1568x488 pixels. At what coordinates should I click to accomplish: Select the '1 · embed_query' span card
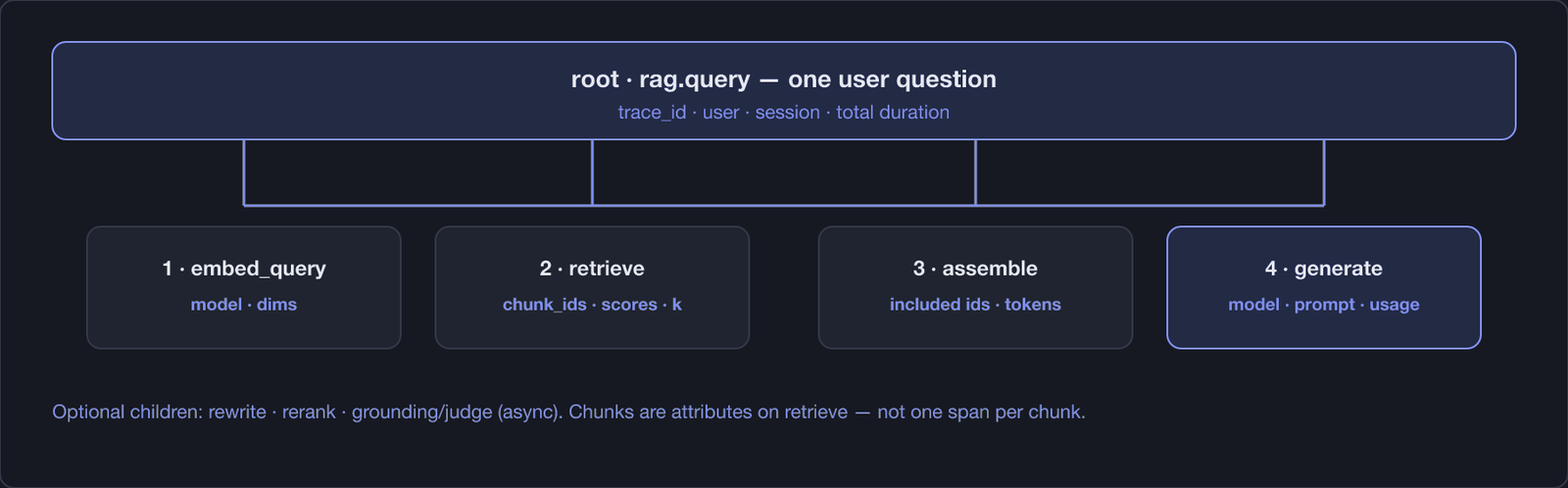(244, 287)
